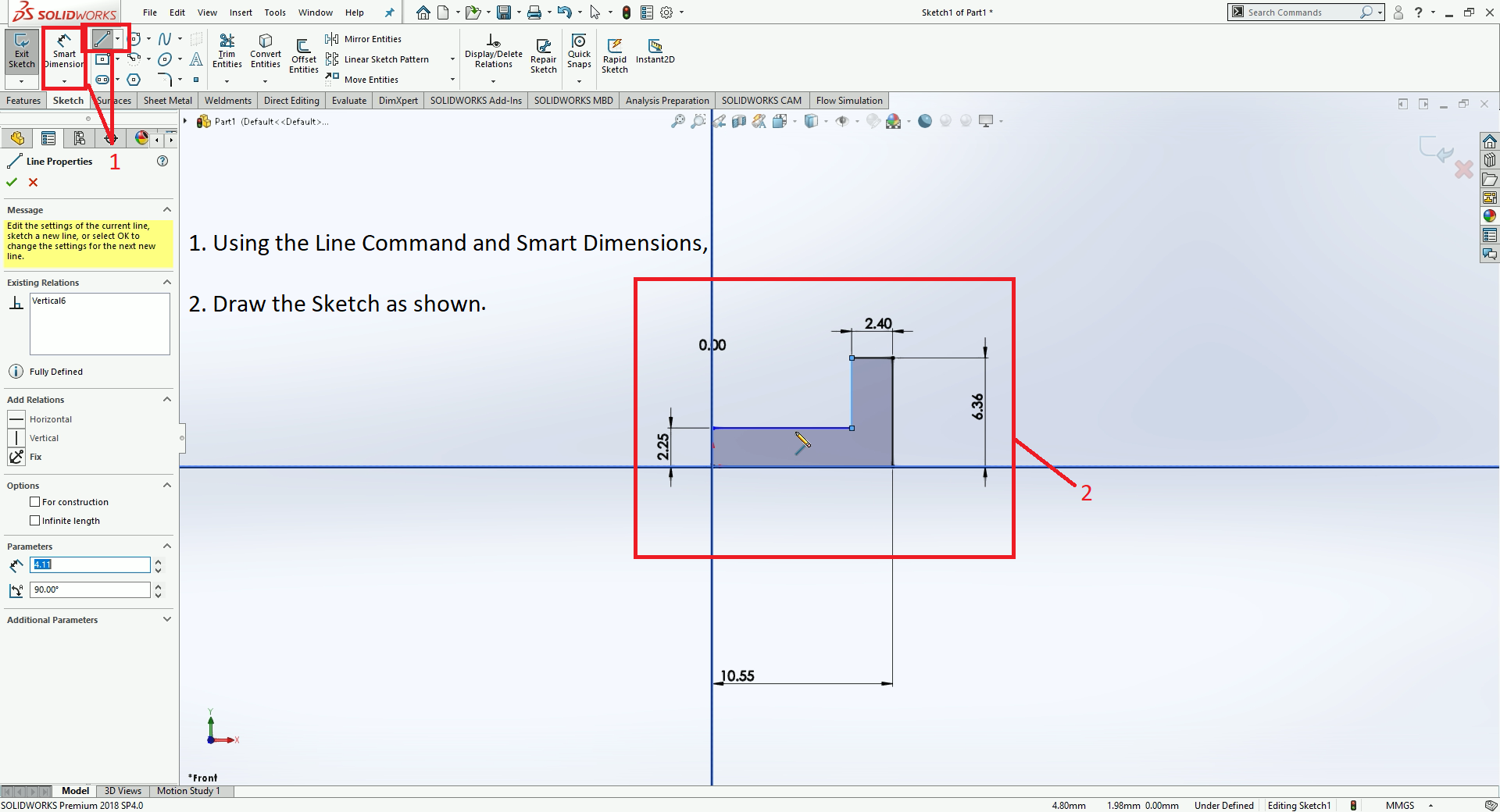Open the Linear Sketch Pattern dropdown arrow
The height and width of the screenshot is (812, 1500).
pyautogui.click(x=452, y=59)
